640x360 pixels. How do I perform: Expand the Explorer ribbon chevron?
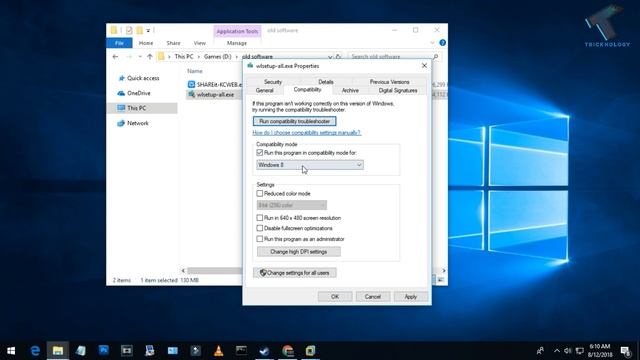432,42
